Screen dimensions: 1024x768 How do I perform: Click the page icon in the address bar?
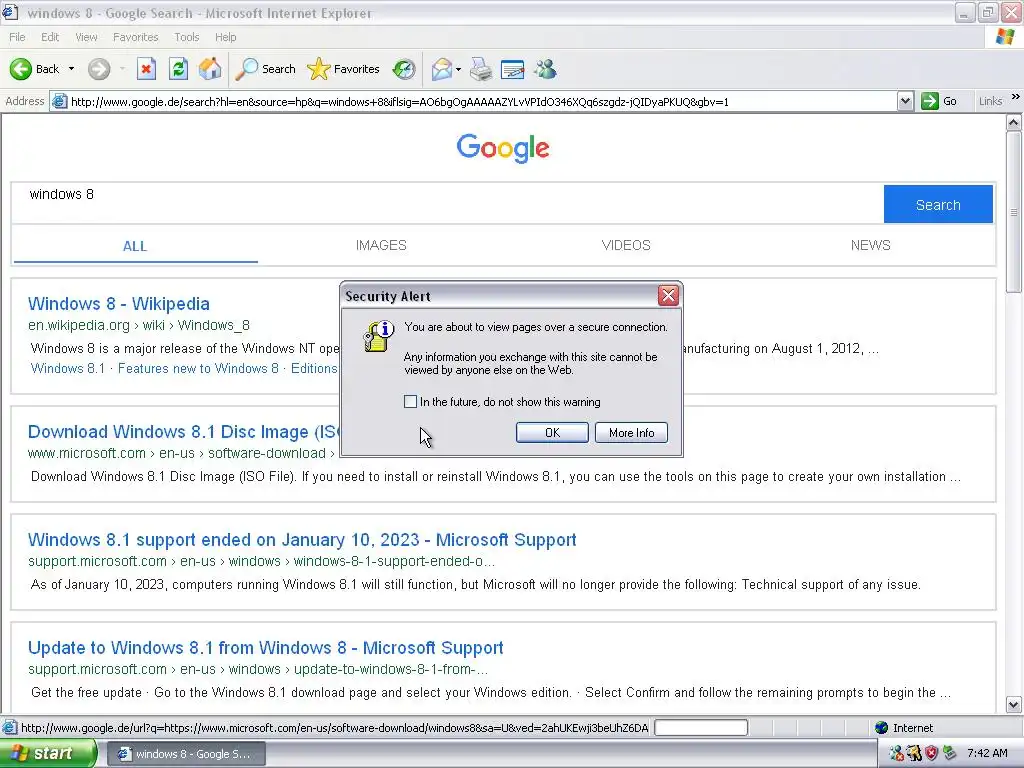[59, 101]
